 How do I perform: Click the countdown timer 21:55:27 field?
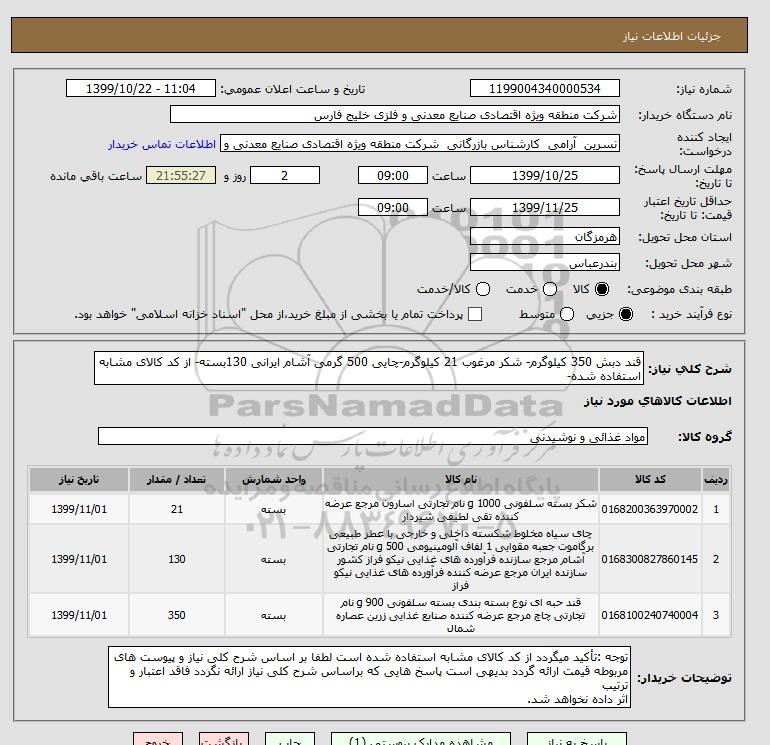(x=181, y=175)
